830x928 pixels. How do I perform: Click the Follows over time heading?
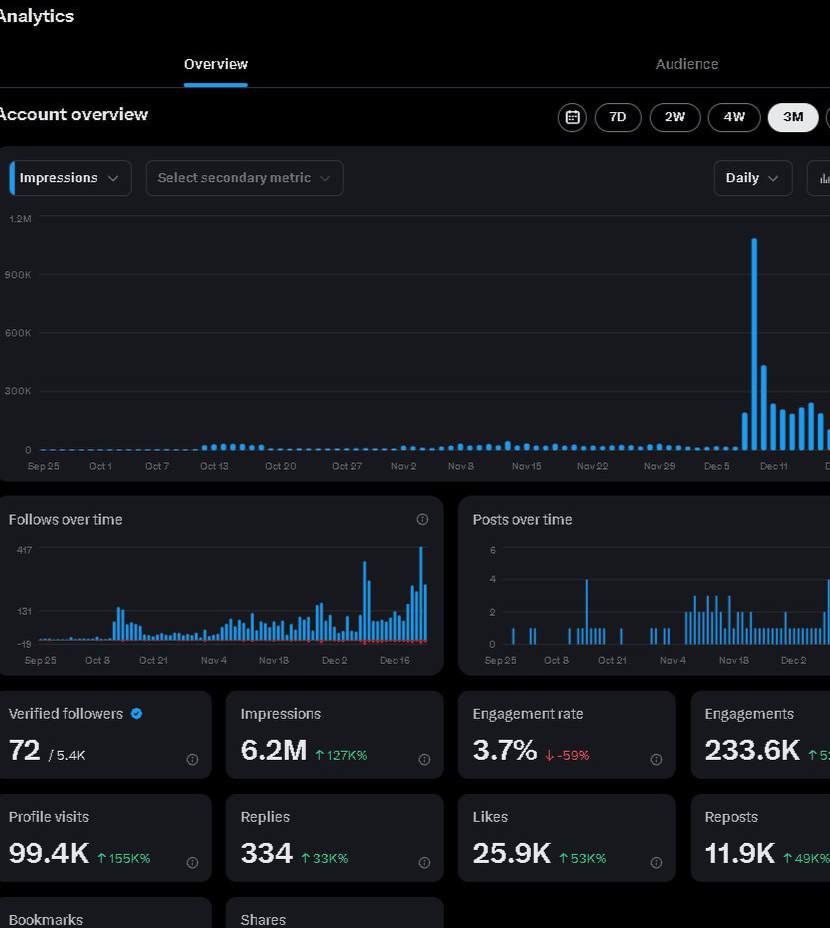[x=65, y=520]
